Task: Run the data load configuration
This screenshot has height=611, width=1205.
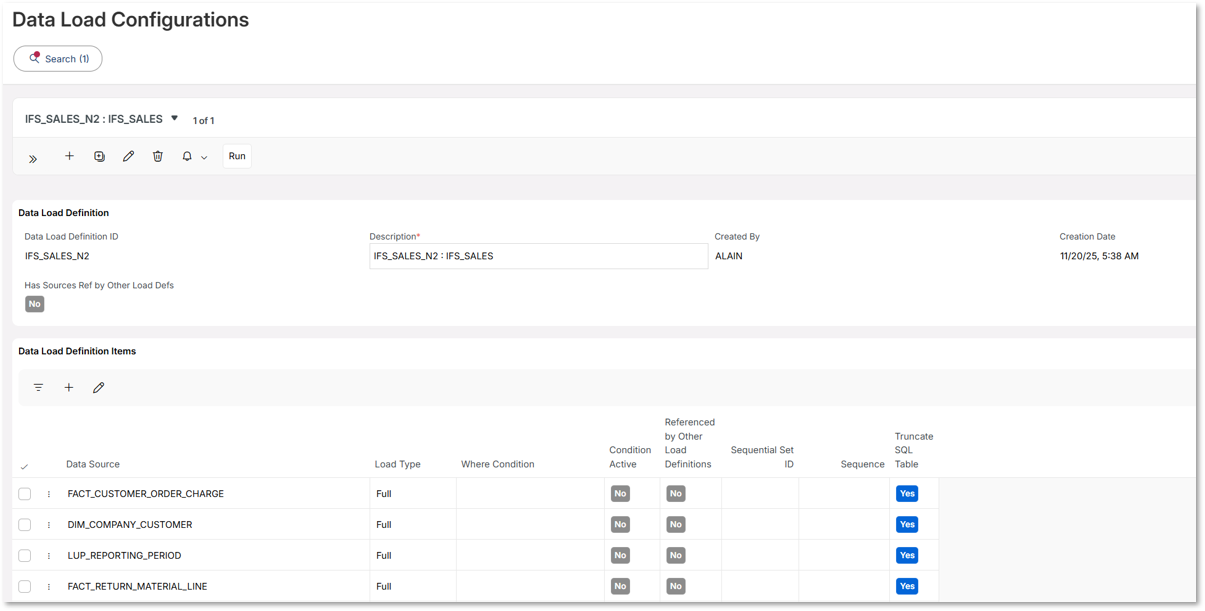Action: [x=237, y=156]
